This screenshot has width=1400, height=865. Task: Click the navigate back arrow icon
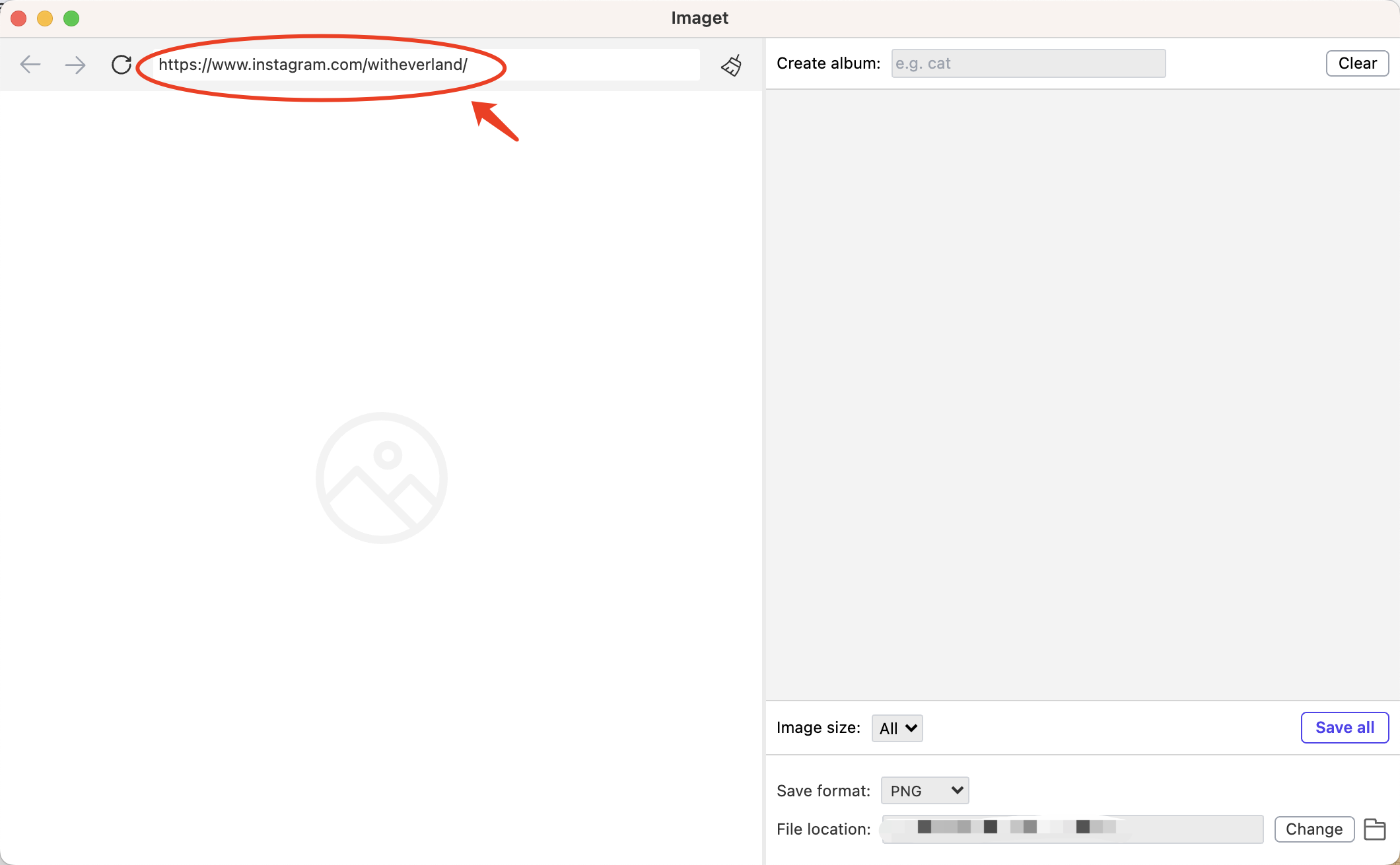tap(29, 64)
